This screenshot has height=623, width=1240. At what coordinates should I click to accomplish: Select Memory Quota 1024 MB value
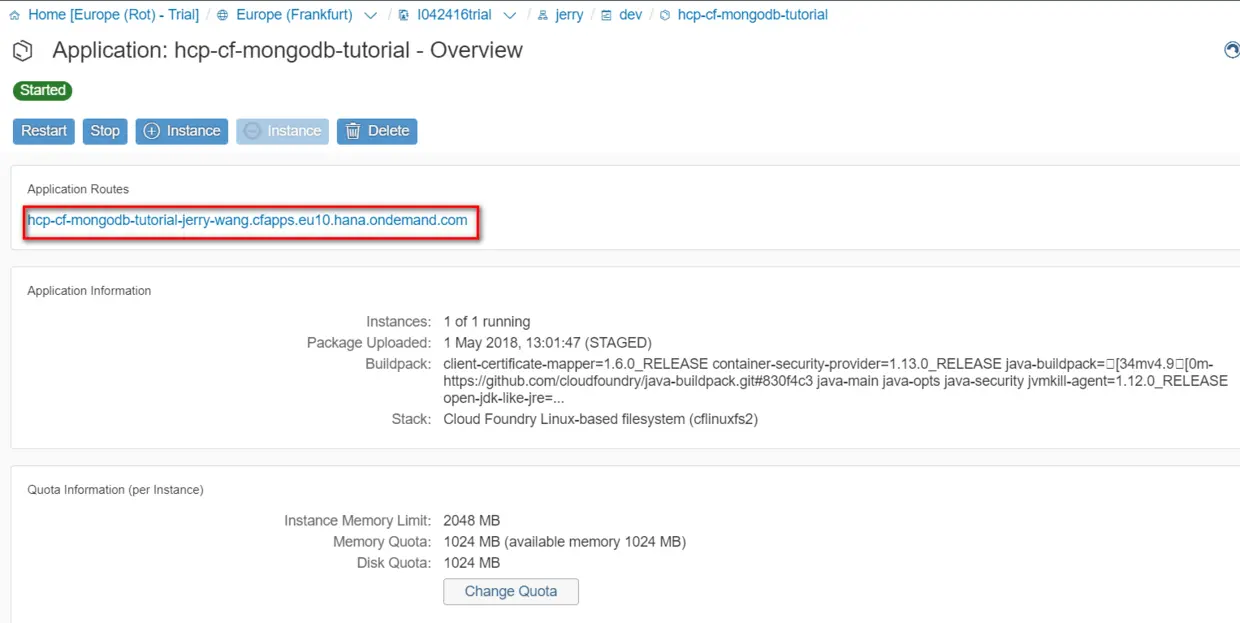tap(565, 542)
